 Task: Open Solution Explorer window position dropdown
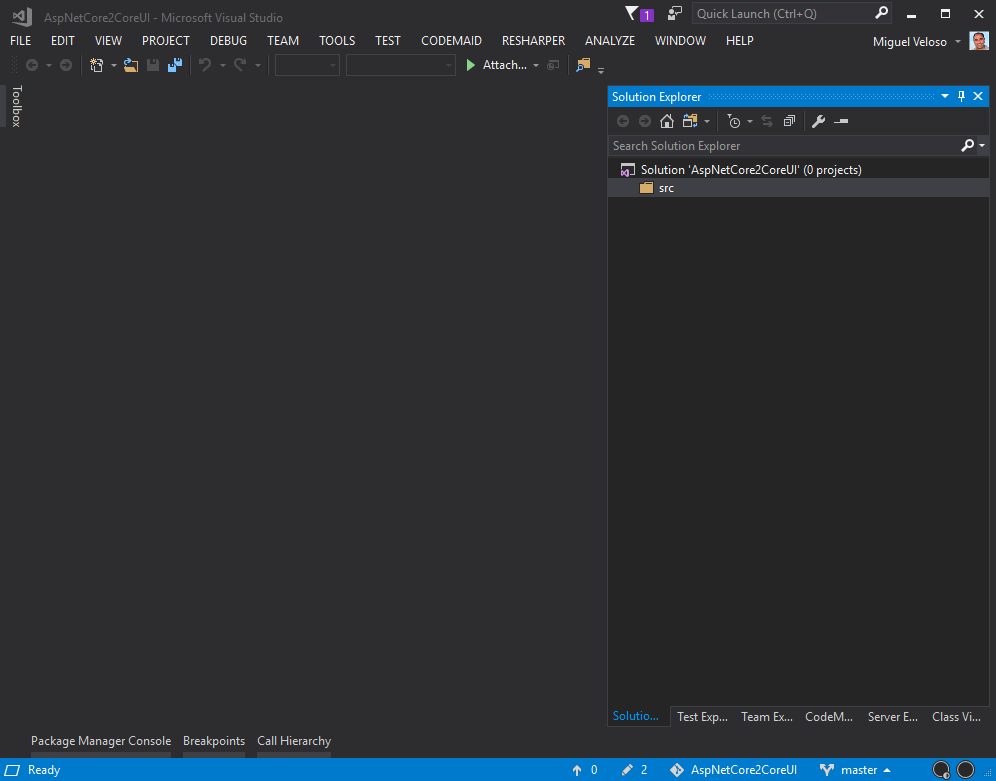click(945, 96)
